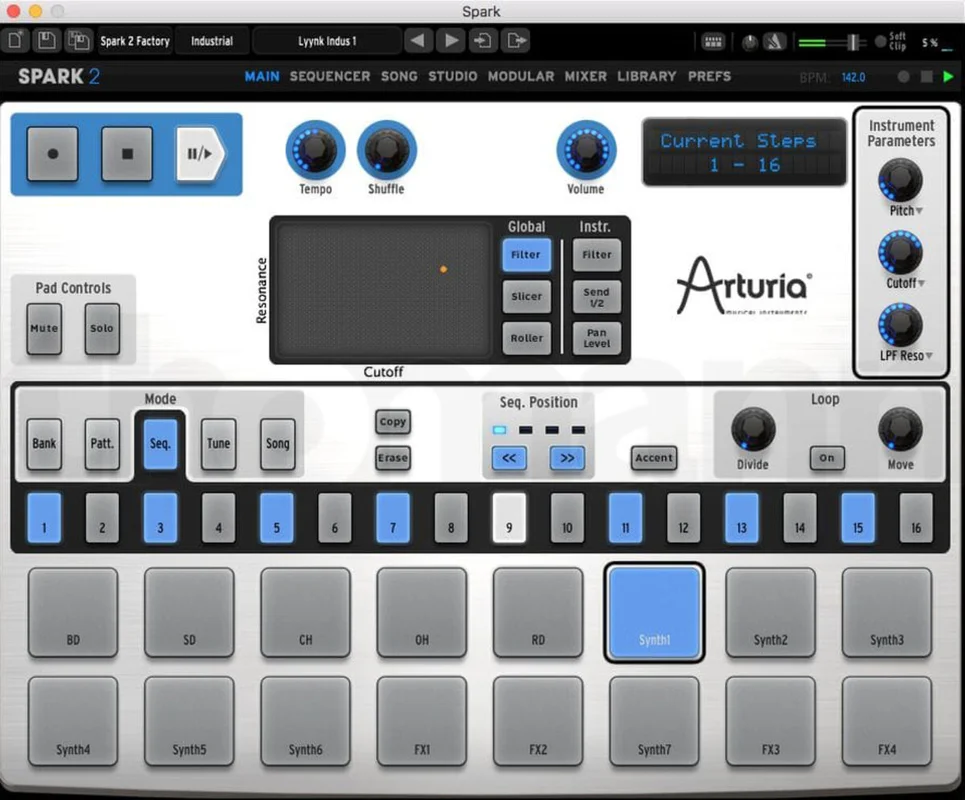
Task: Click the new project icon in top toolbar
Action: tap(15, 41)
